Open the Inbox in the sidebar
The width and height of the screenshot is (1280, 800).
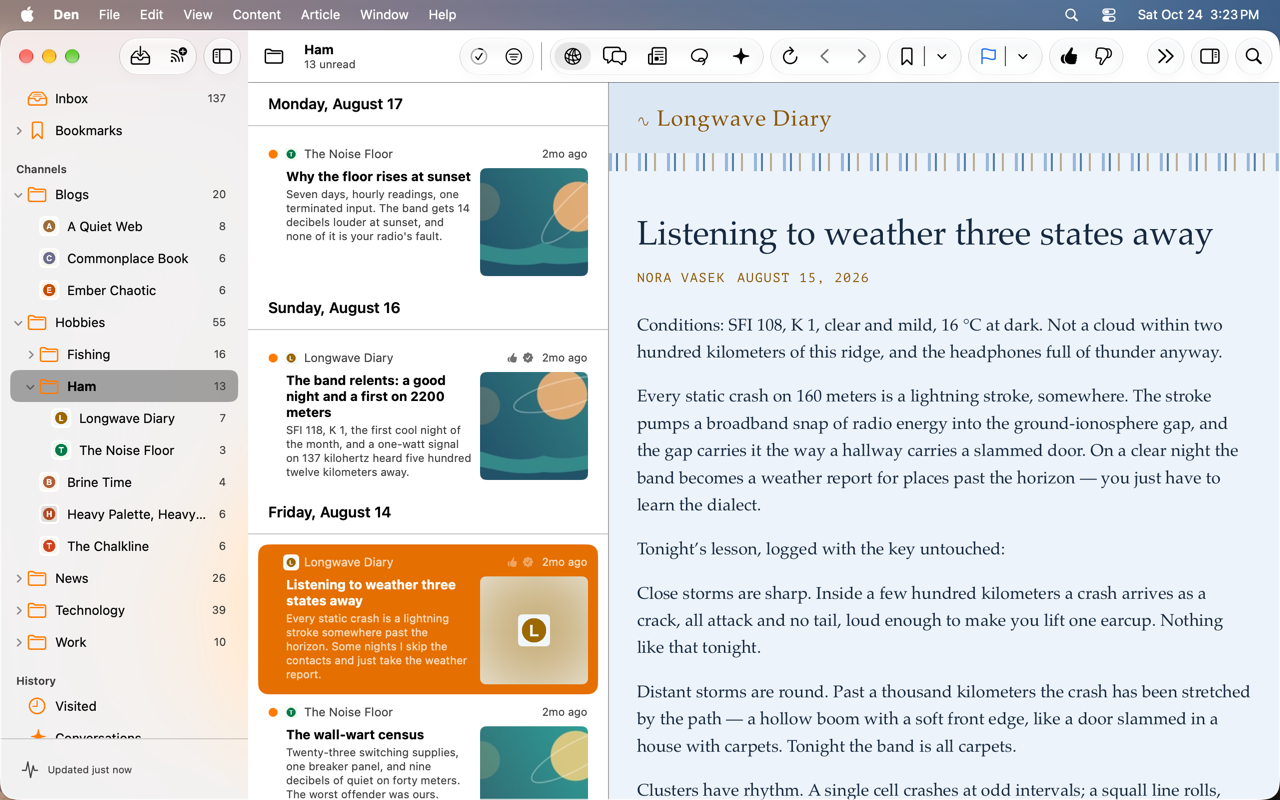124,98
